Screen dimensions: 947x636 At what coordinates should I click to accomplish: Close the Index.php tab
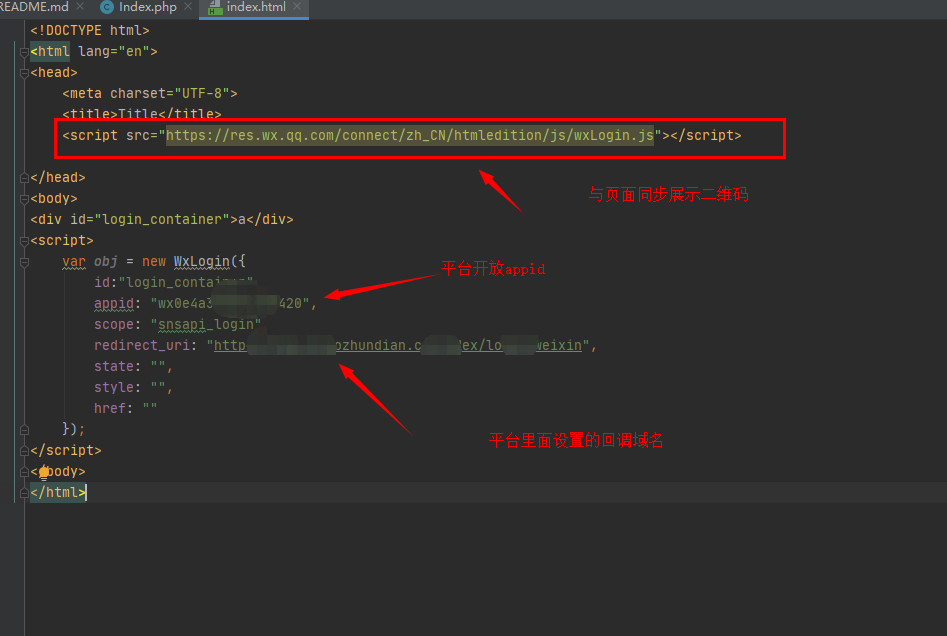188,7
